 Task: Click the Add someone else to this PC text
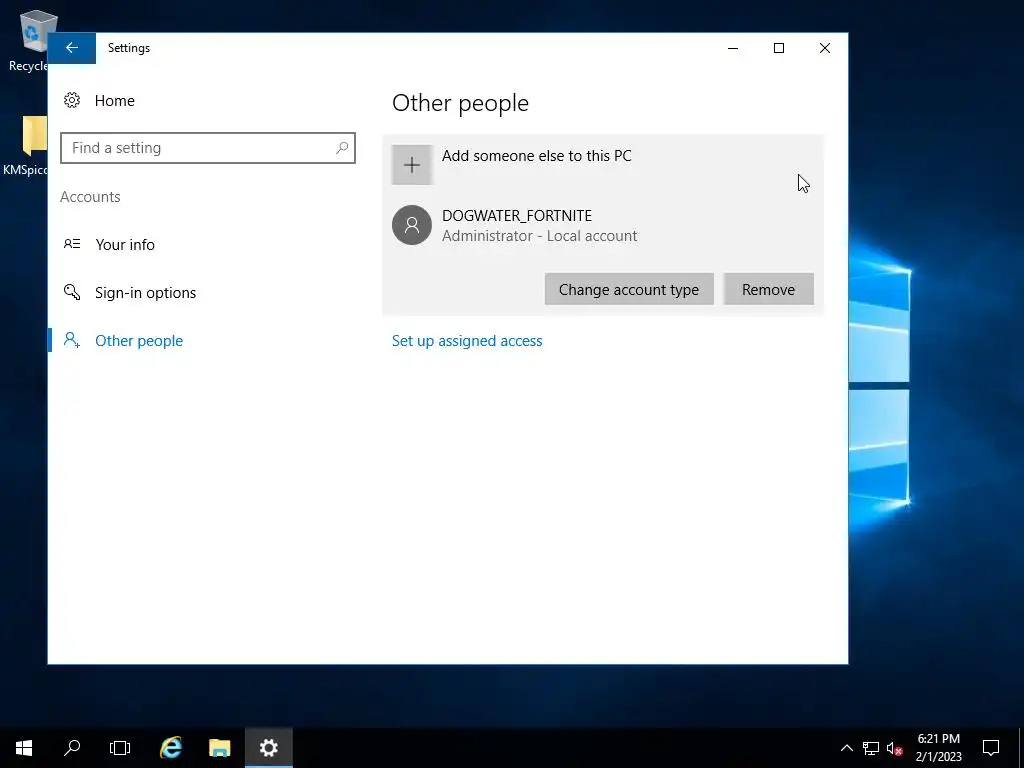(537, 156)
